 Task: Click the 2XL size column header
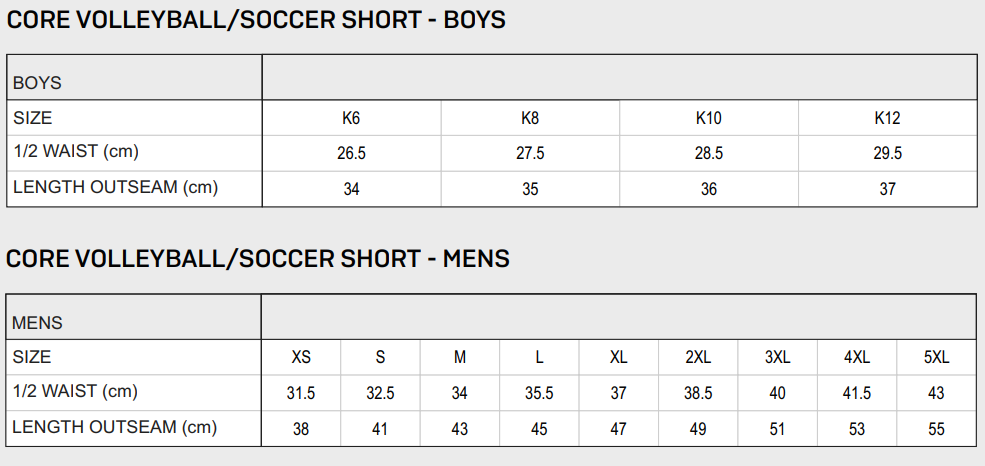[x=698, y=357]
